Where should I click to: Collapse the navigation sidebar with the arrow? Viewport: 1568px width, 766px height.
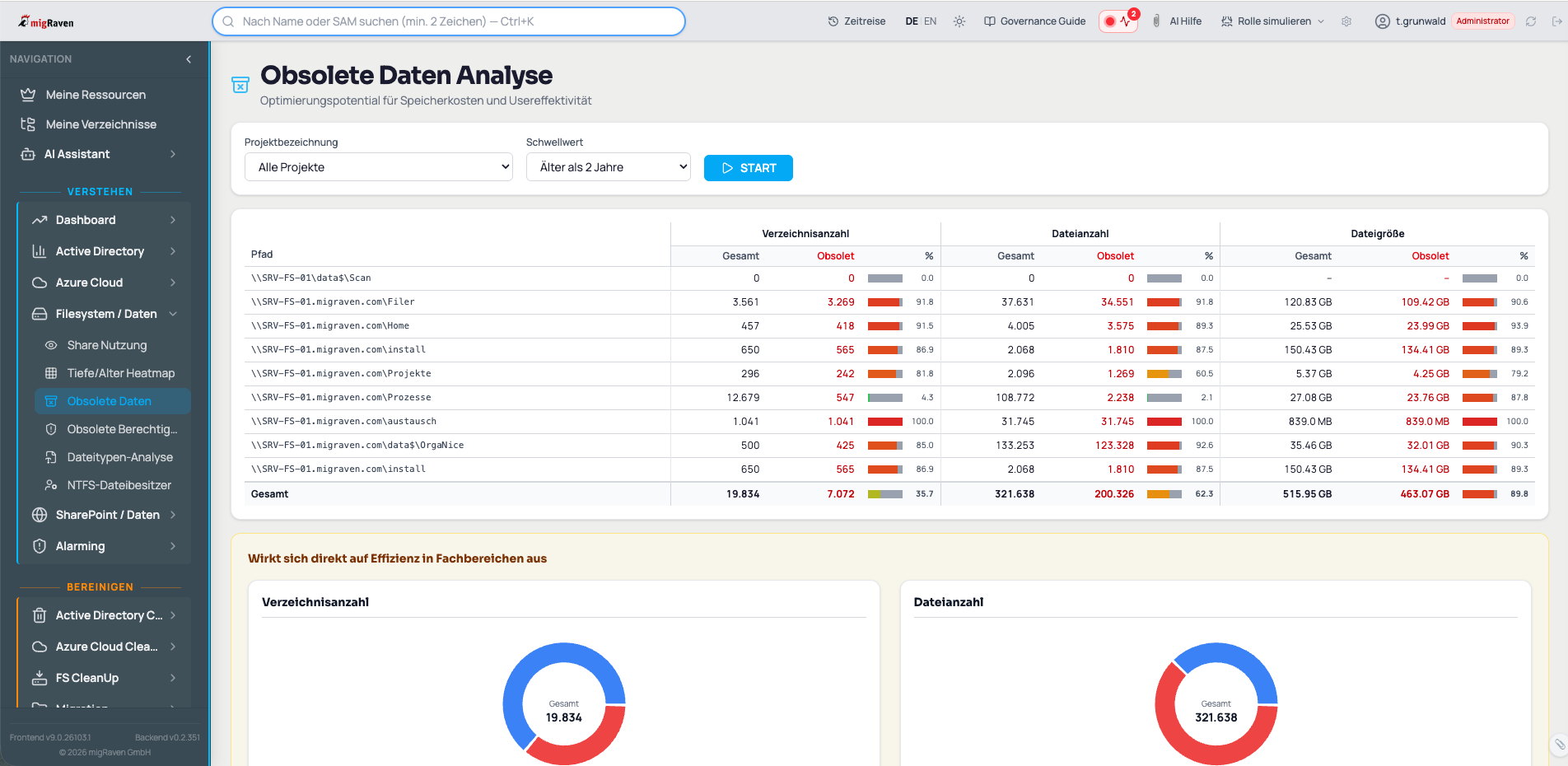pos(189,59)
